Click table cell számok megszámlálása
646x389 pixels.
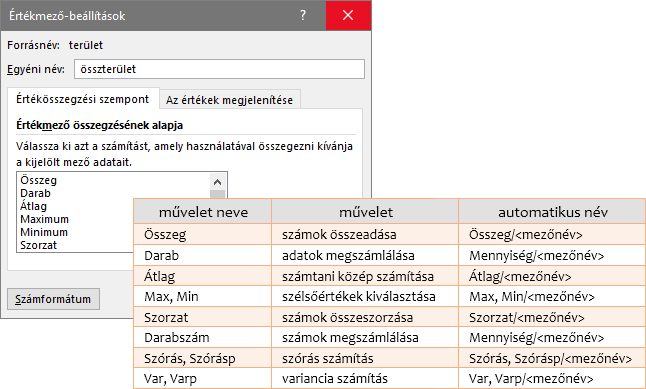pyautogui.click(x=365, y=337)
